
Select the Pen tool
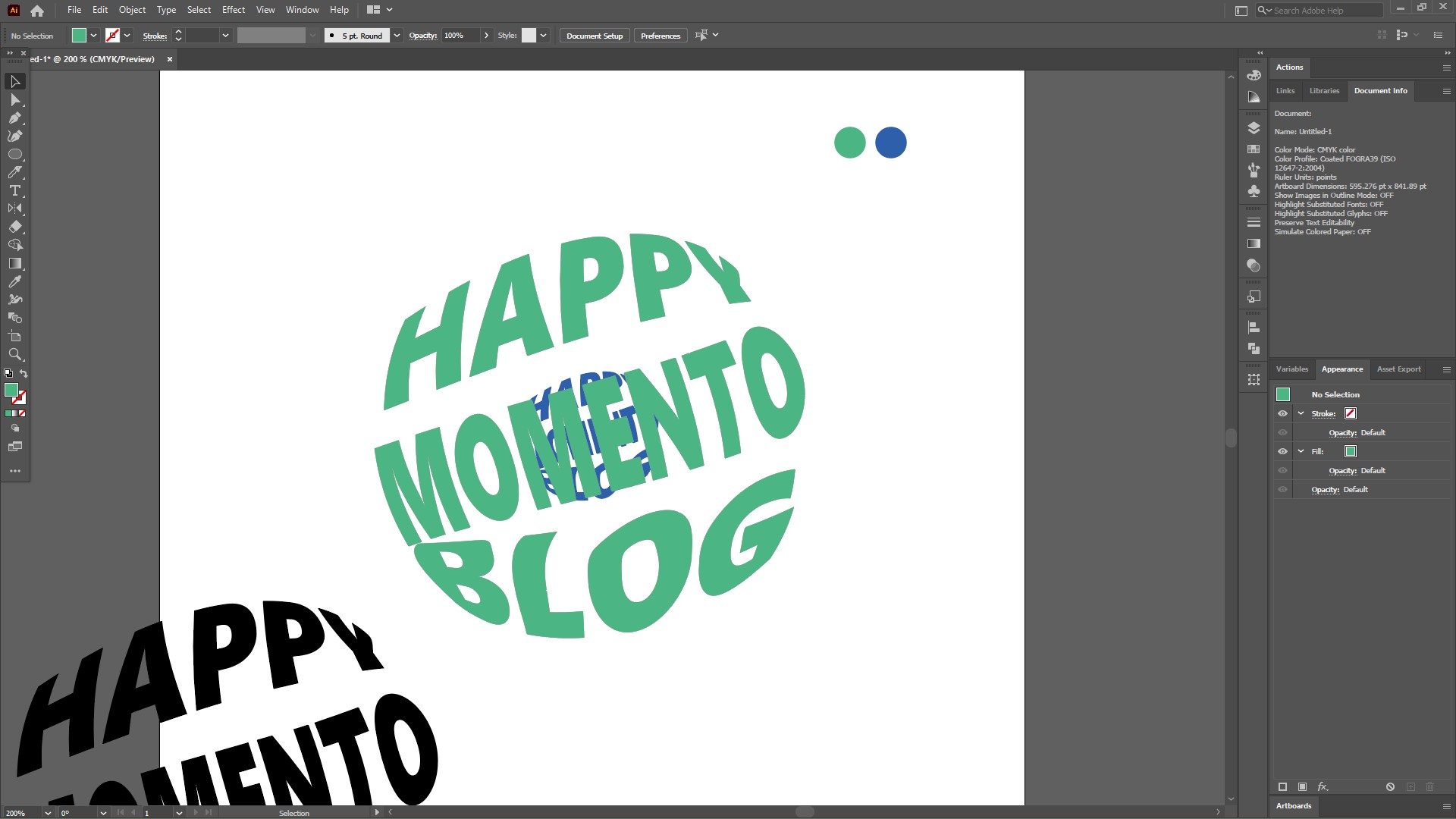pos(15,118)
